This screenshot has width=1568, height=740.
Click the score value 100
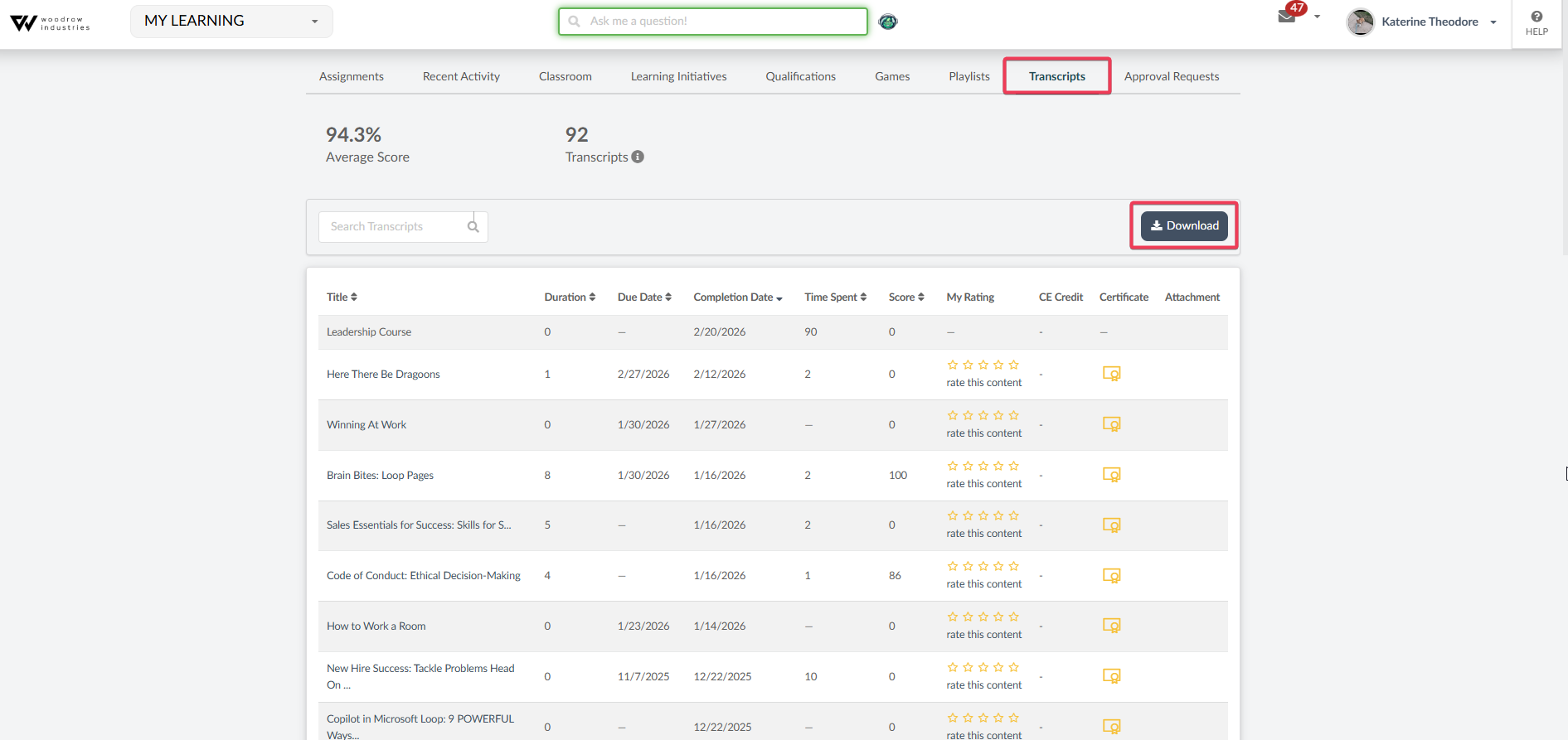(x=898, y=475)
